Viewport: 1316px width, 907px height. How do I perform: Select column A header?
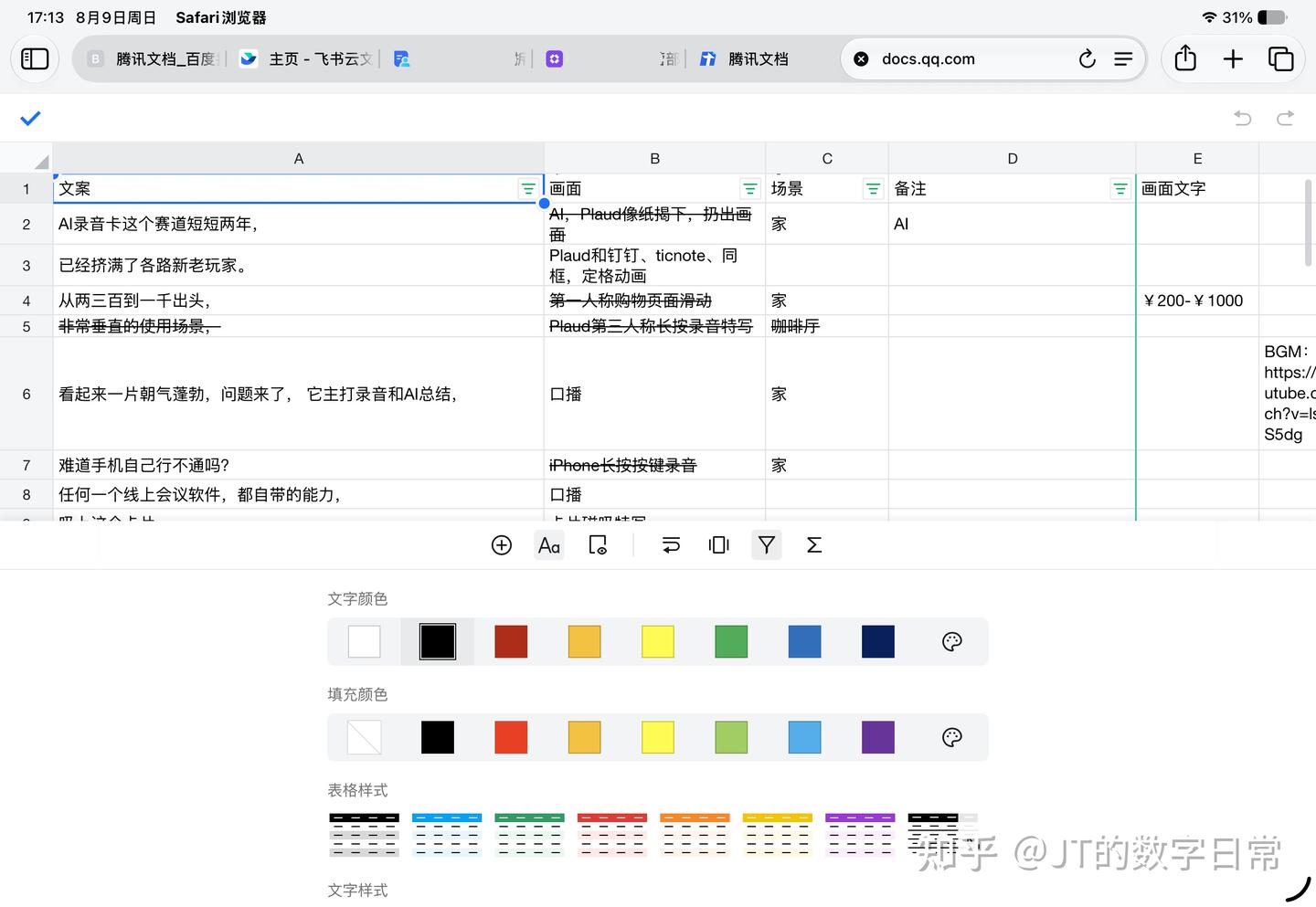(299, 158)
